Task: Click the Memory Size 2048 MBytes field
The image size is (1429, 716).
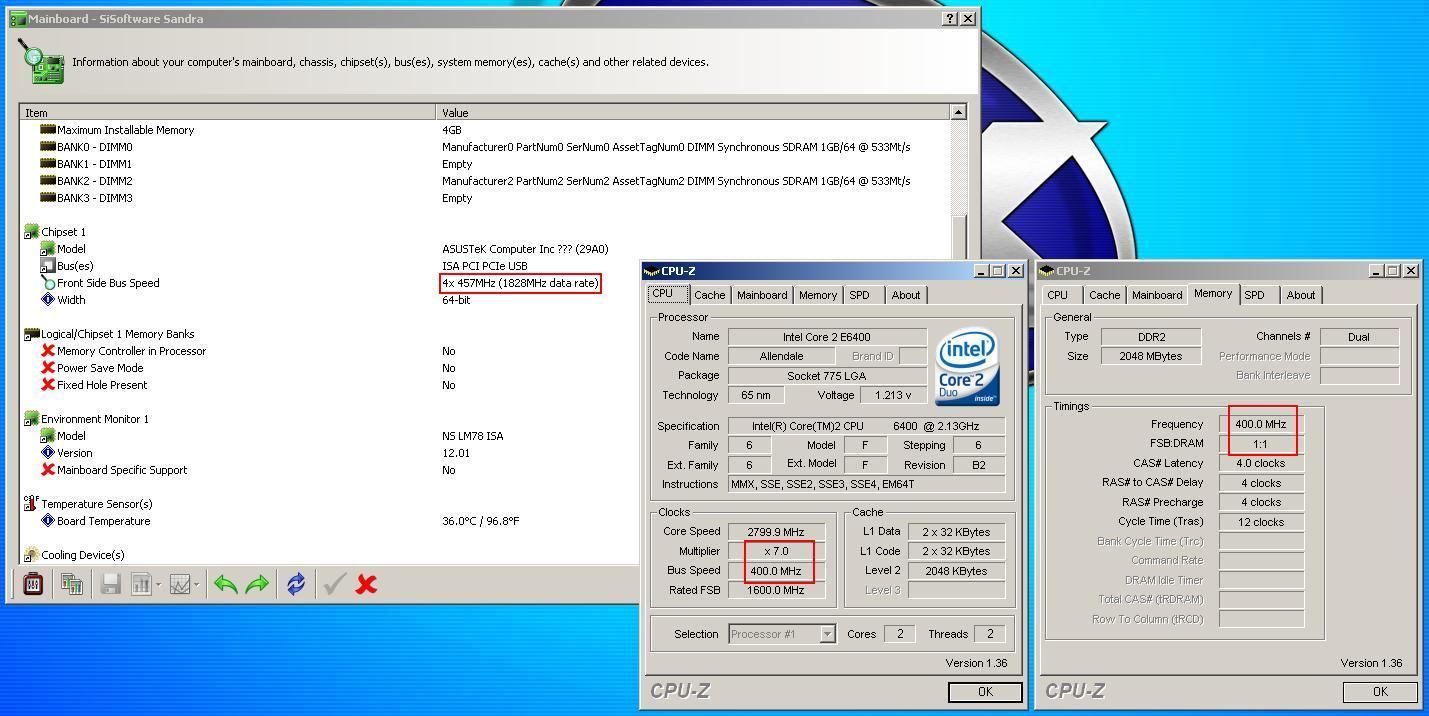Action: click(x=1151, y=356)
